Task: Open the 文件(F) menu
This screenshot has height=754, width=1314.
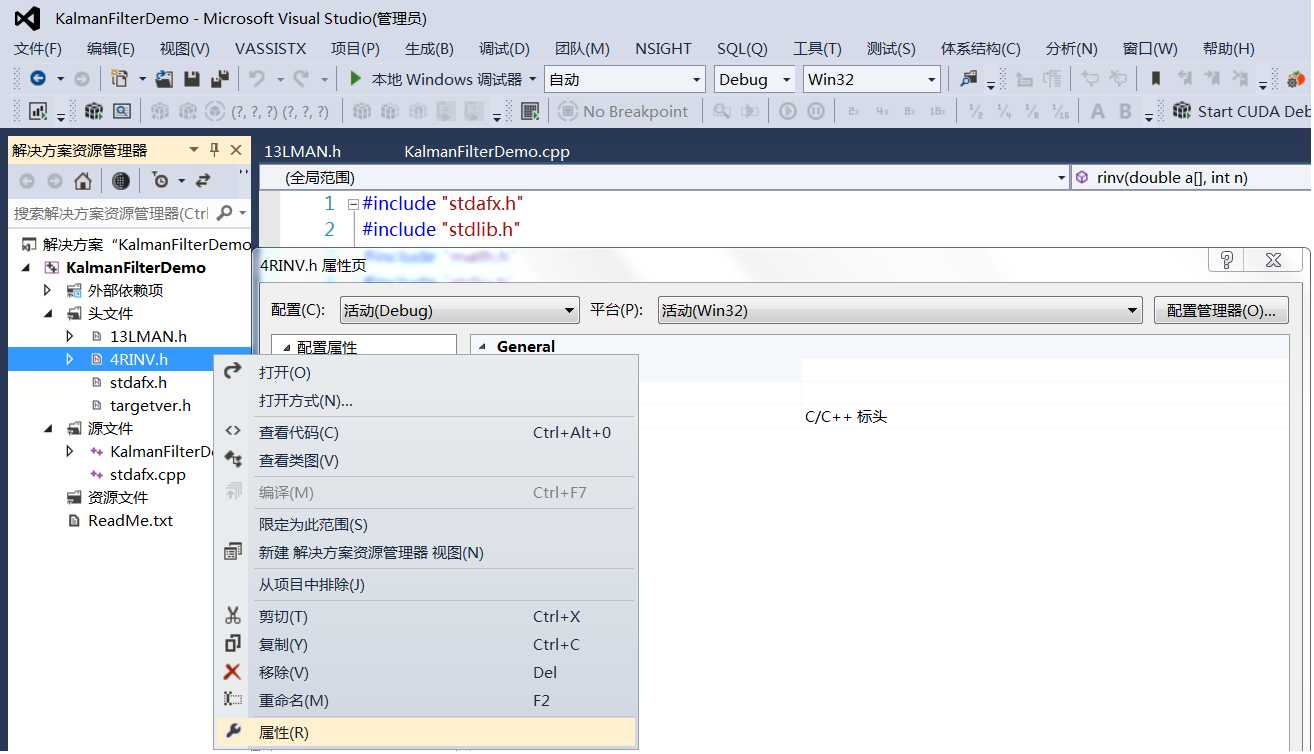Action: 38,48
